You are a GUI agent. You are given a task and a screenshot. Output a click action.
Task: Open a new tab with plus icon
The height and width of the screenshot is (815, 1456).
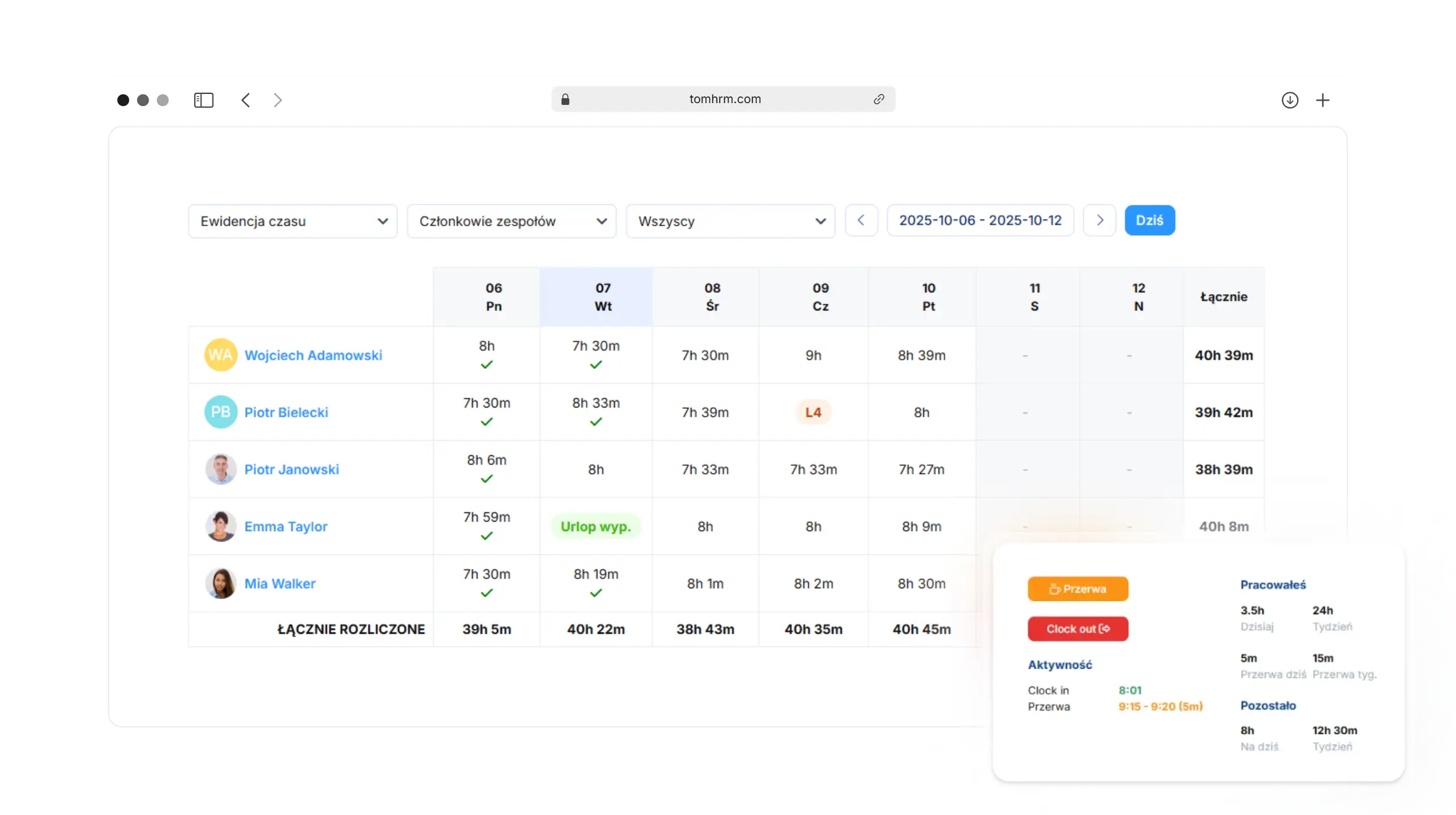[x=1323, y=100]
